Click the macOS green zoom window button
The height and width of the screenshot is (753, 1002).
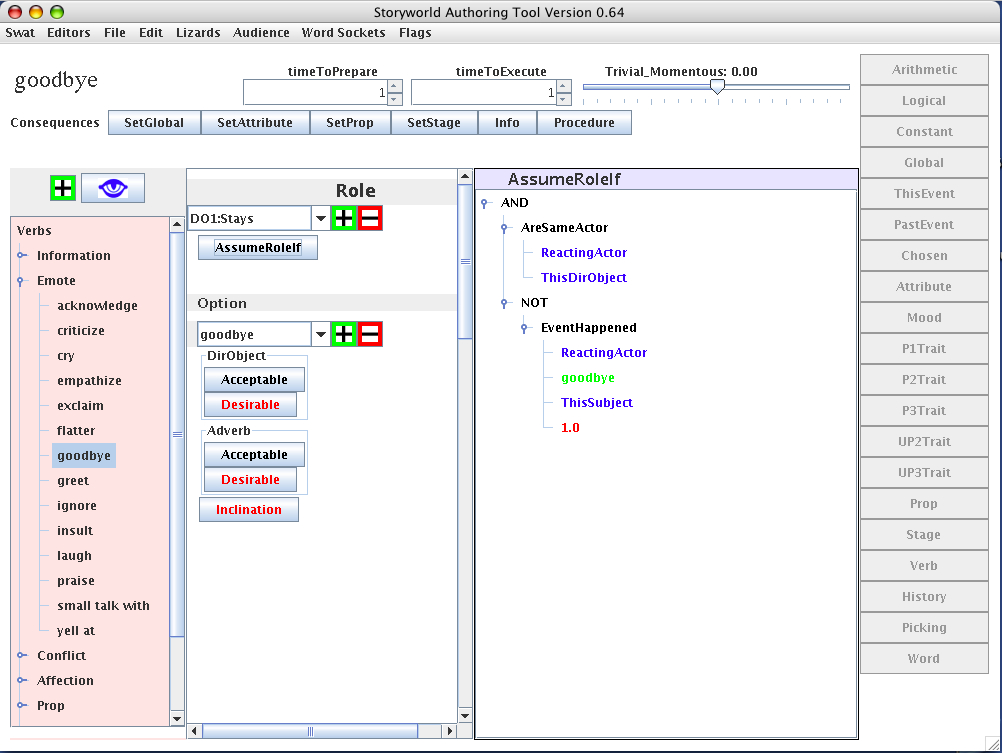click(x=56, y=12)
